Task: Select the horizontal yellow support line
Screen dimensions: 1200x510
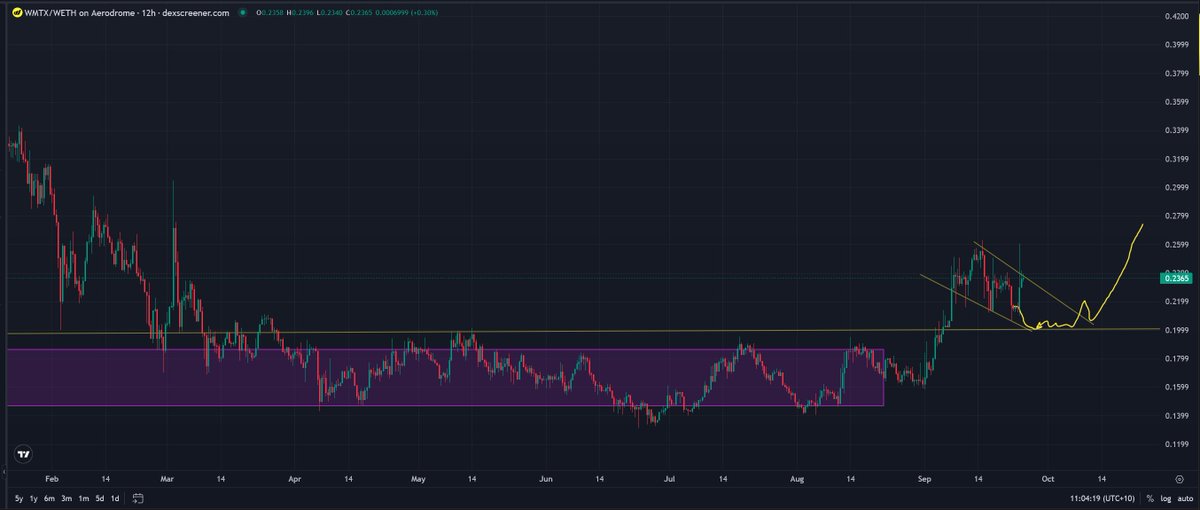Action: pyautogui.click(x=583, y=331)
